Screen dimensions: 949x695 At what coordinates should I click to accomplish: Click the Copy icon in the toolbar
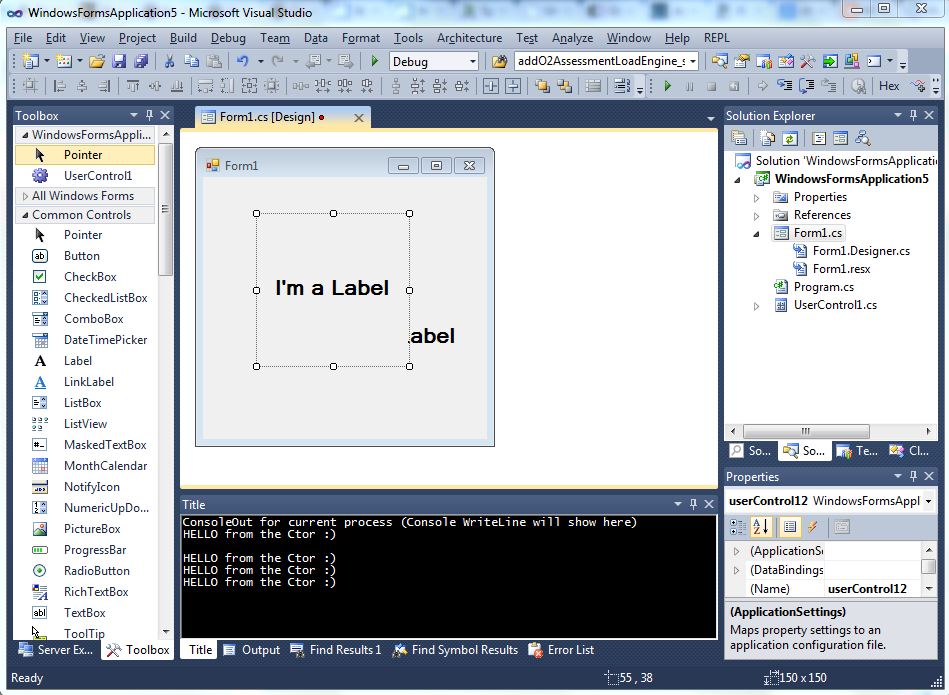click(x=191, y=61)
